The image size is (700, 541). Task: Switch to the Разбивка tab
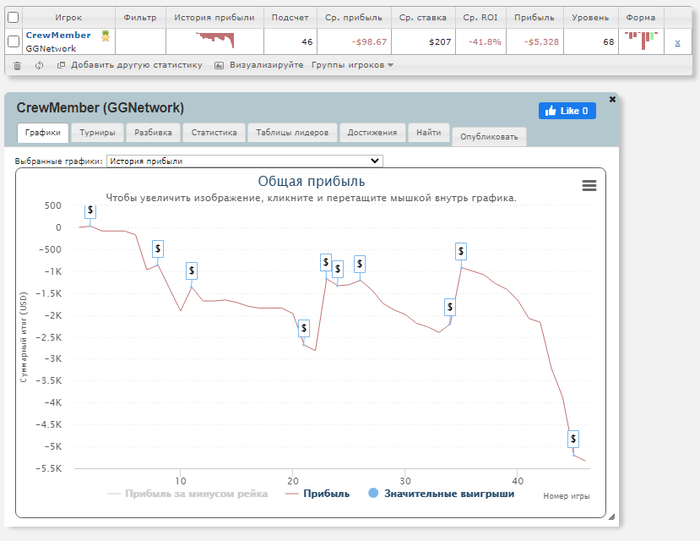153,133
